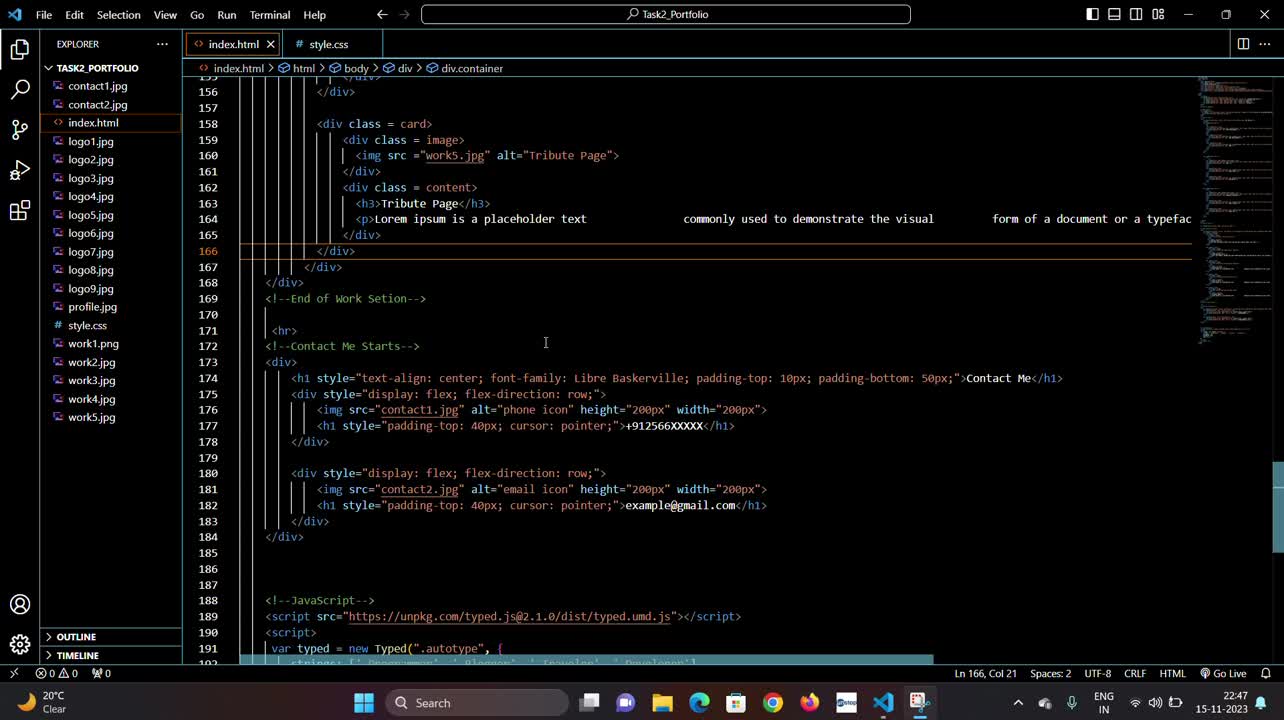Open the Source Control view
Viewport: 1284px width, 720px height.
pyautogui.click(x=20, y=130)
